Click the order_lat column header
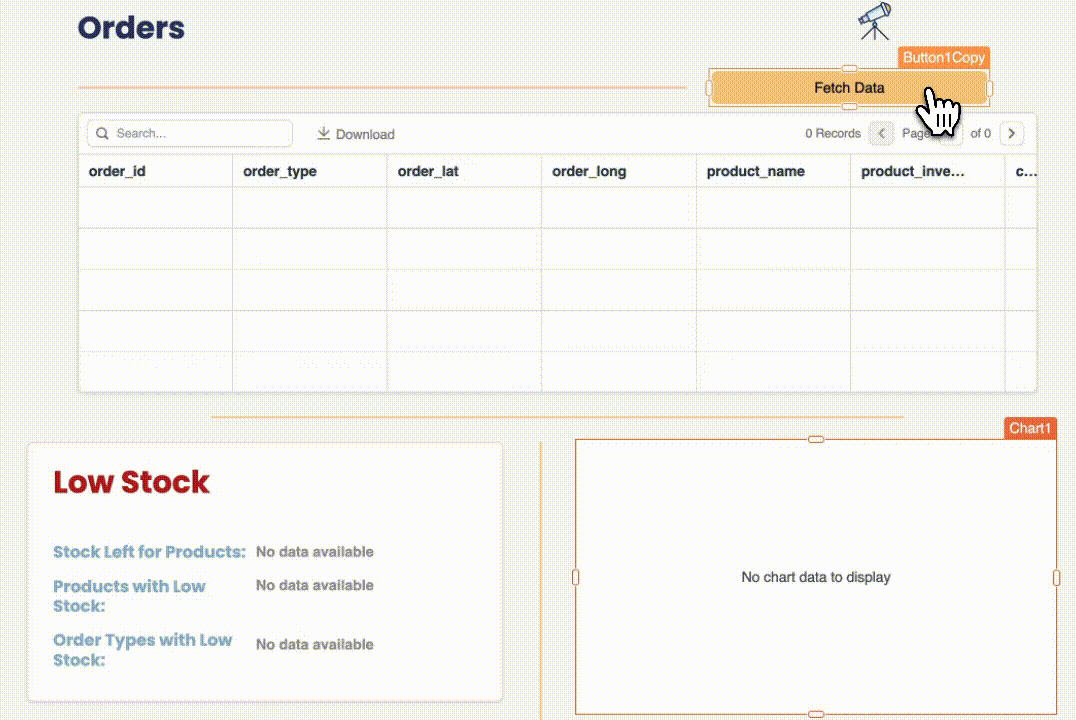Image resolution: width=1076 pixels, height=720 pixels. (428, 171)
